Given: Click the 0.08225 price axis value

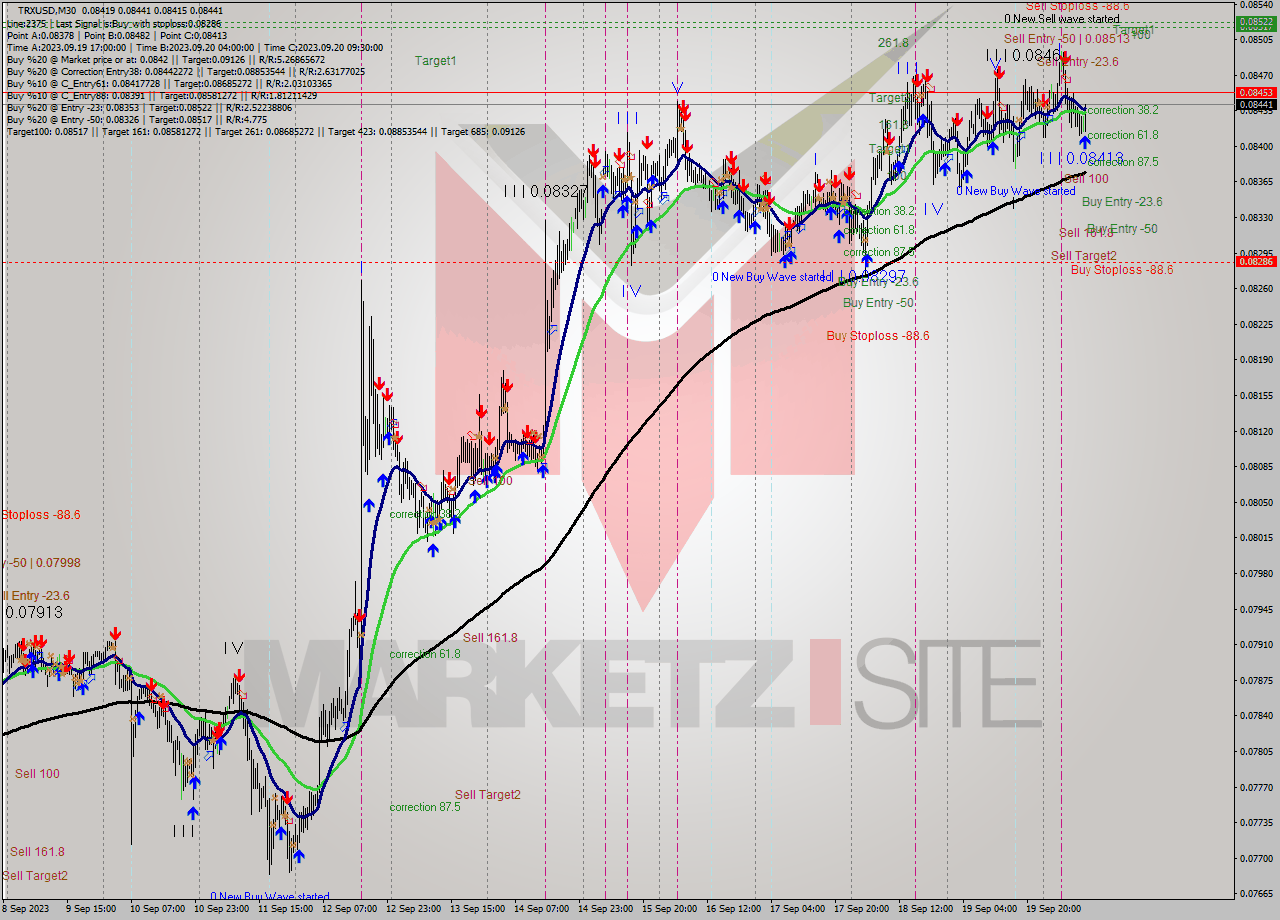Looking at the screenshot, I should (x=1256, y=324).
